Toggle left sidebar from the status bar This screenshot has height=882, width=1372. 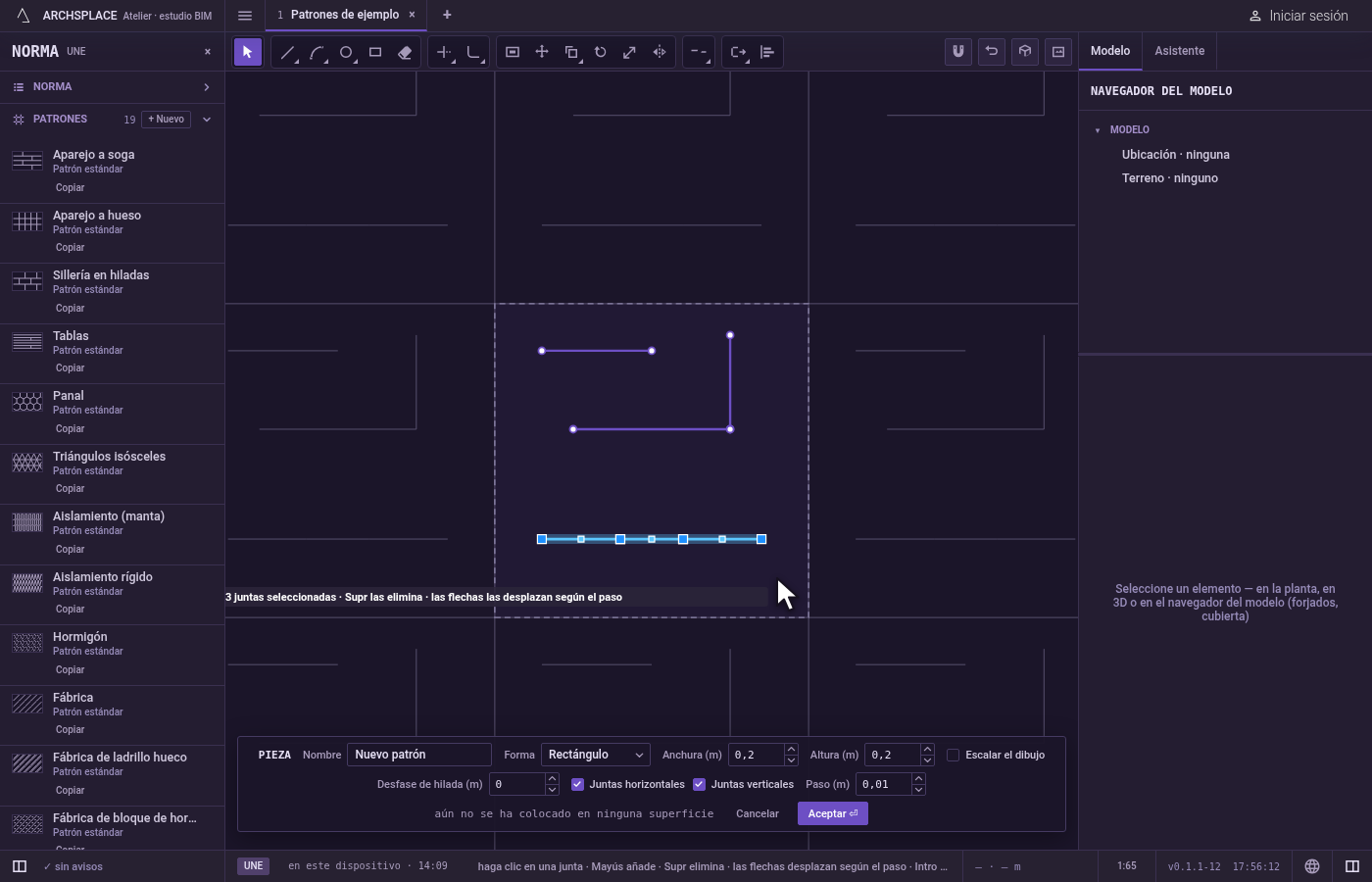(19, 866)
